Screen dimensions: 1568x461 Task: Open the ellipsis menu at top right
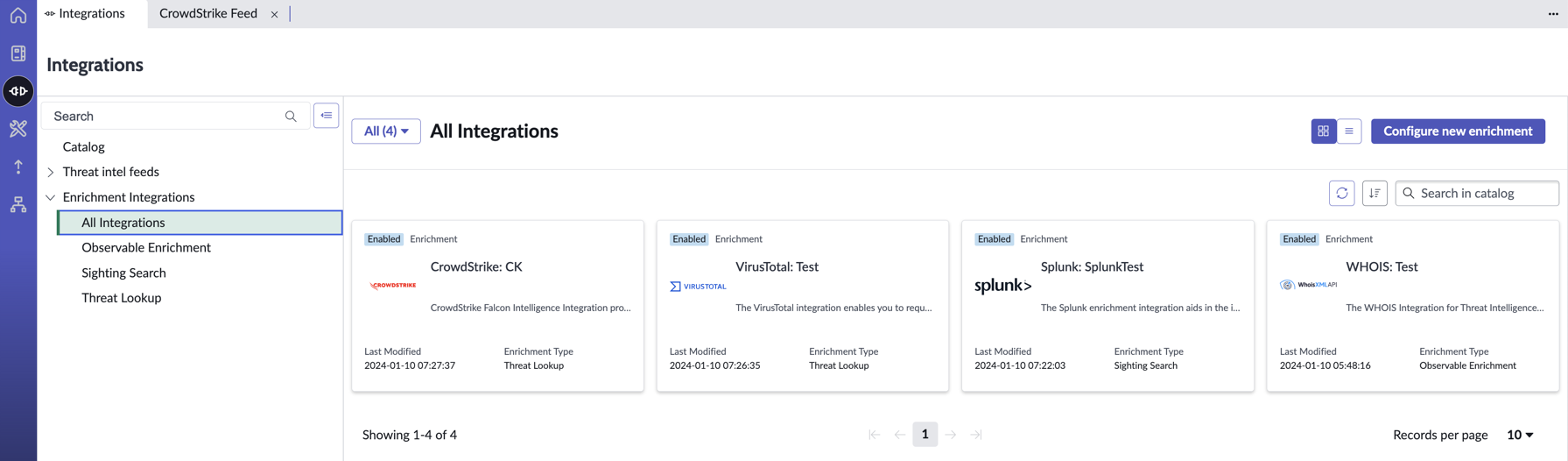(1553, 14)
